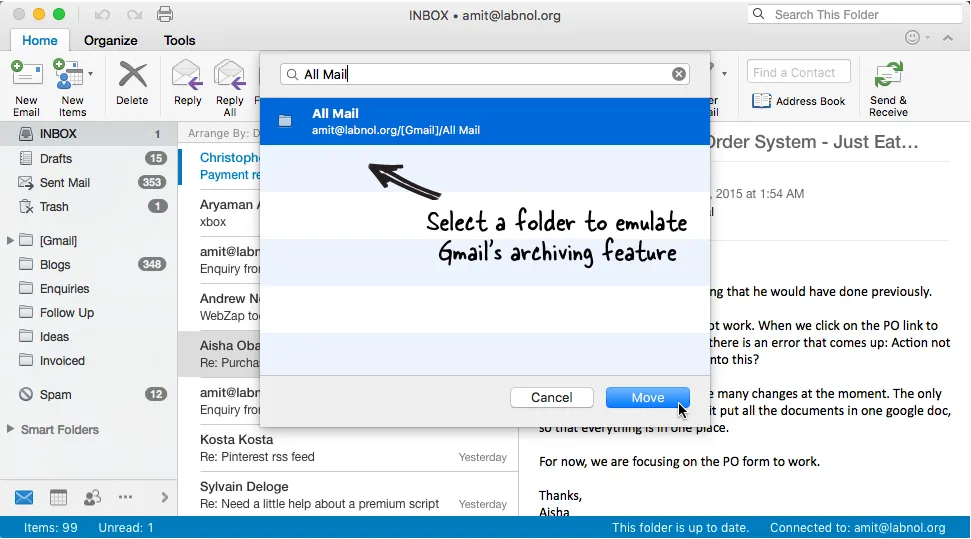The image size is (971, 539).
Task: Undo with the title bar arrow
Action: click(102, 14)
